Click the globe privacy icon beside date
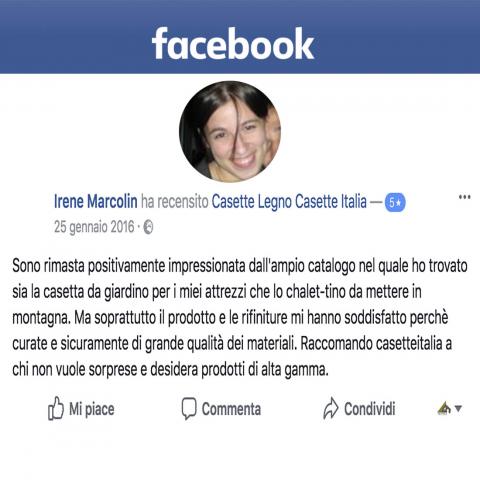The width and height of the screenshot is (480, 480). (x=148, y=228)
